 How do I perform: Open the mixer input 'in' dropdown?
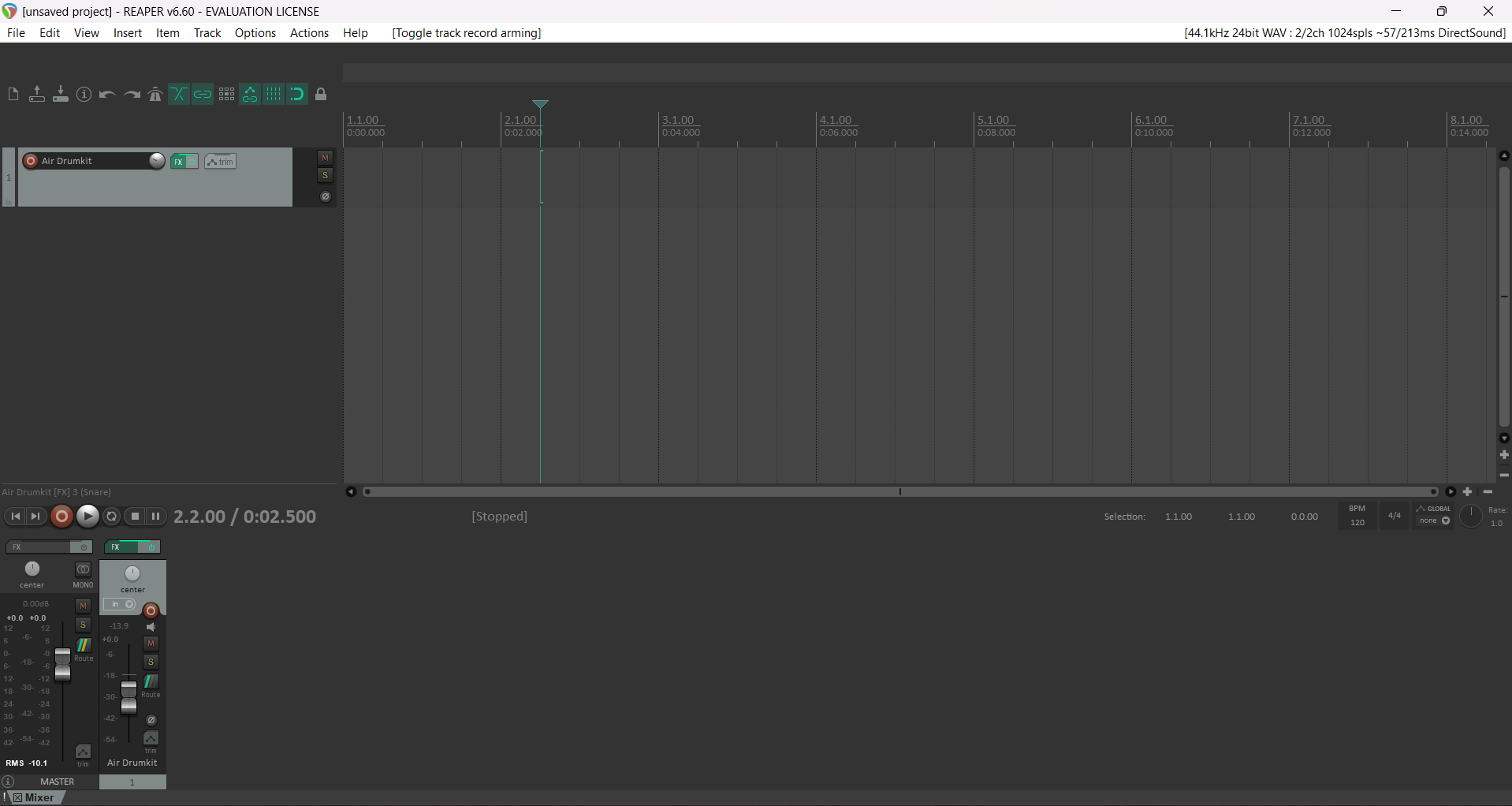pos(121,605)
